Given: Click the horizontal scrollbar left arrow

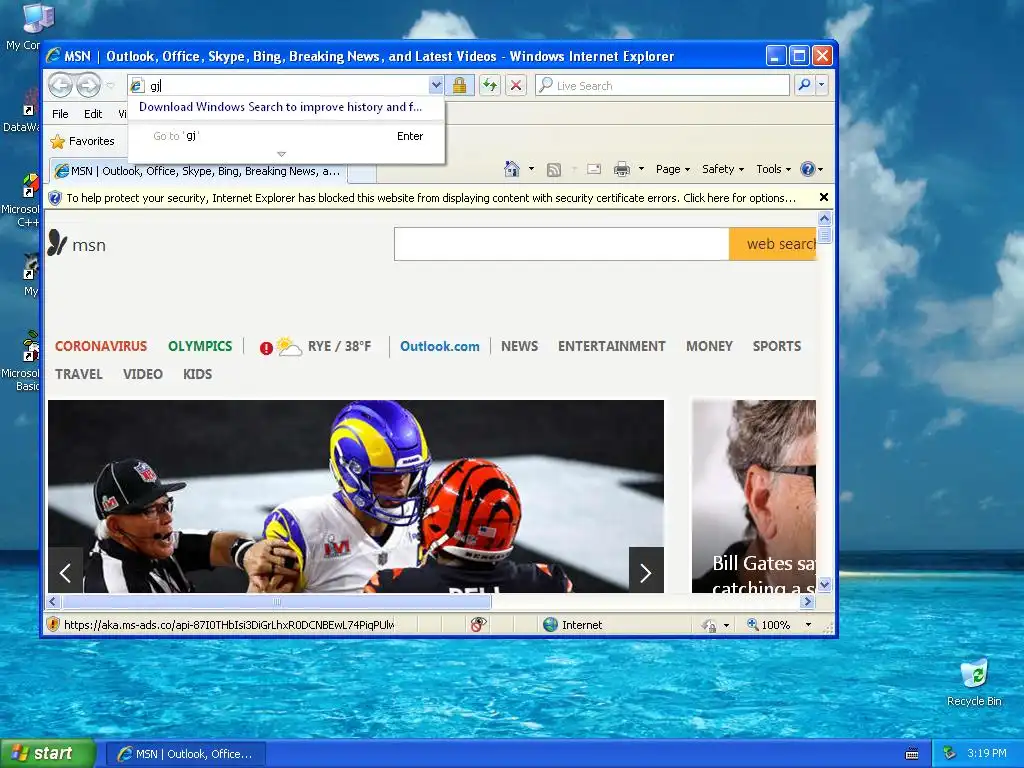Looking at the screenshot, I should point(54,601).
